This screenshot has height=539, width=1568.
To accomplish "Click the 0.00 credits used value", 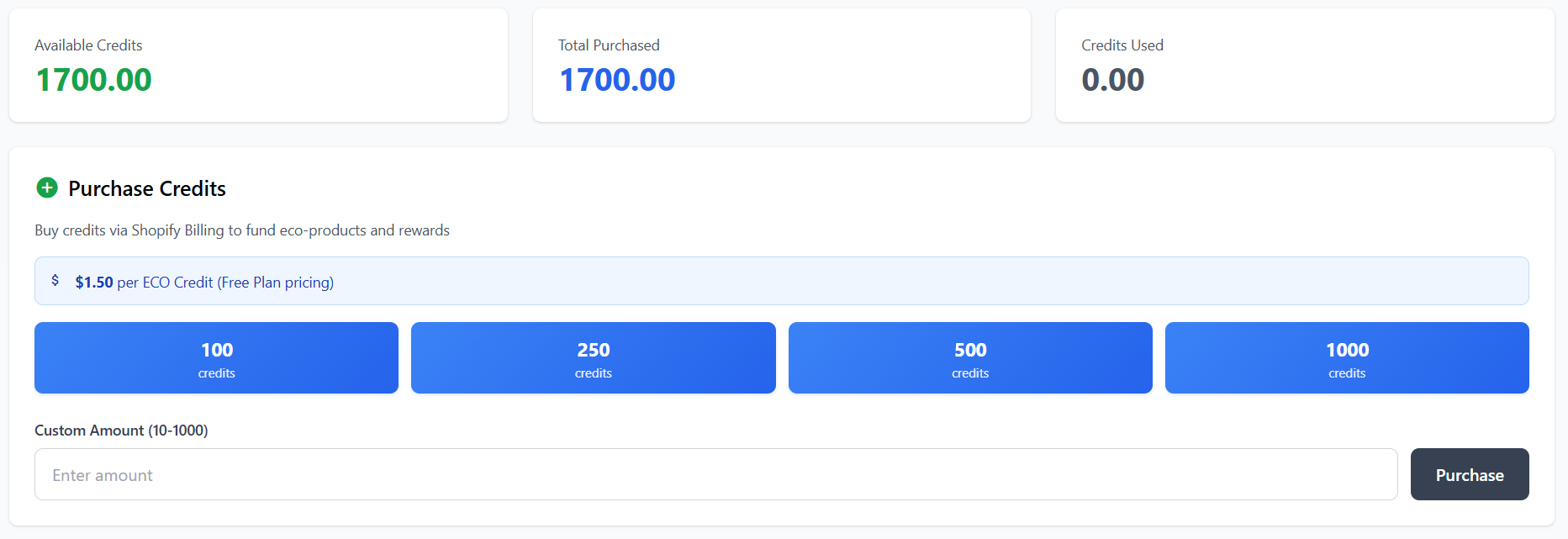I will pos(1113,79).
